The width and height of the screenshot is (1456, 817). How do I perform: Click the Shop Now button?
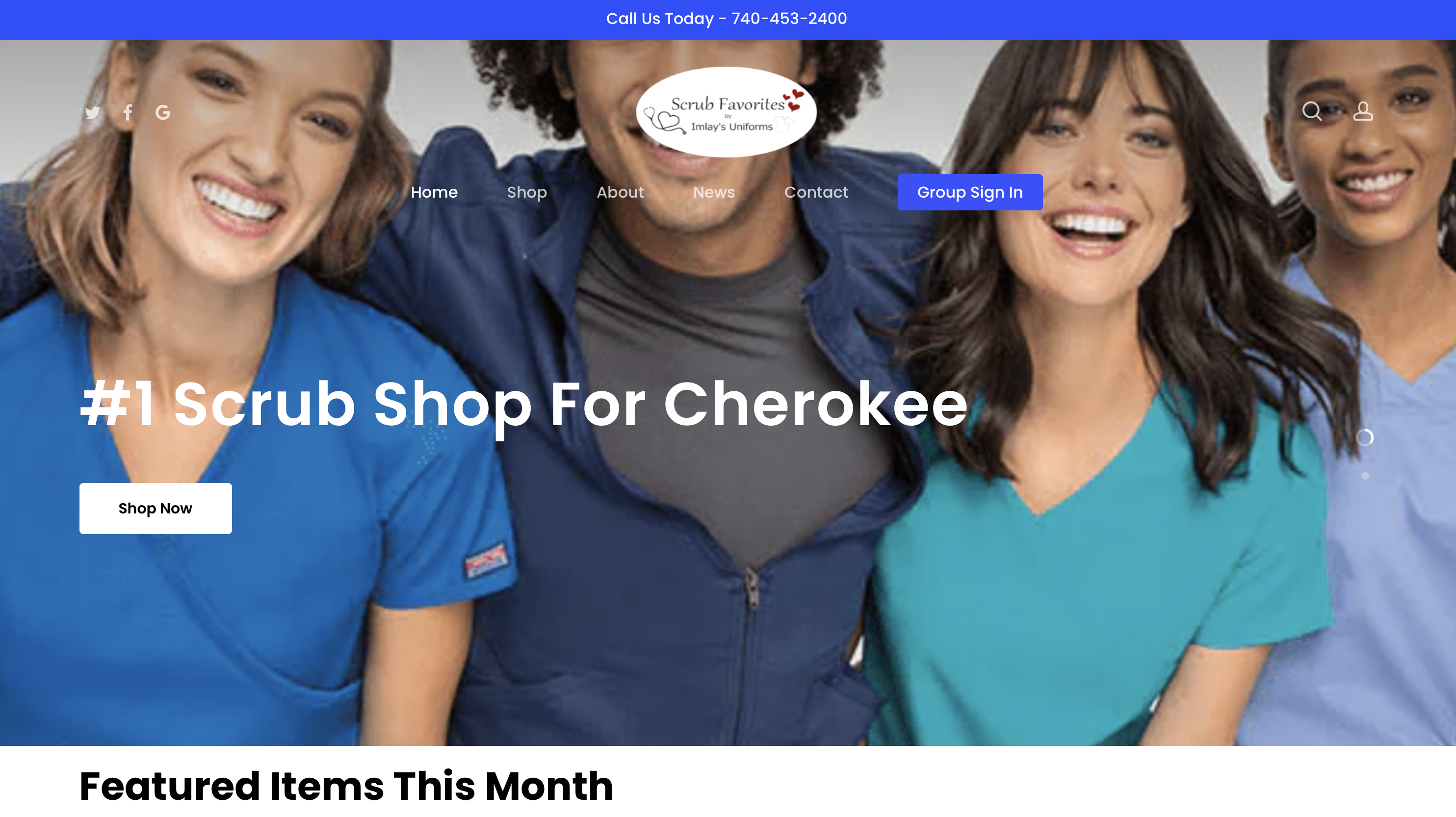[156, 508]
